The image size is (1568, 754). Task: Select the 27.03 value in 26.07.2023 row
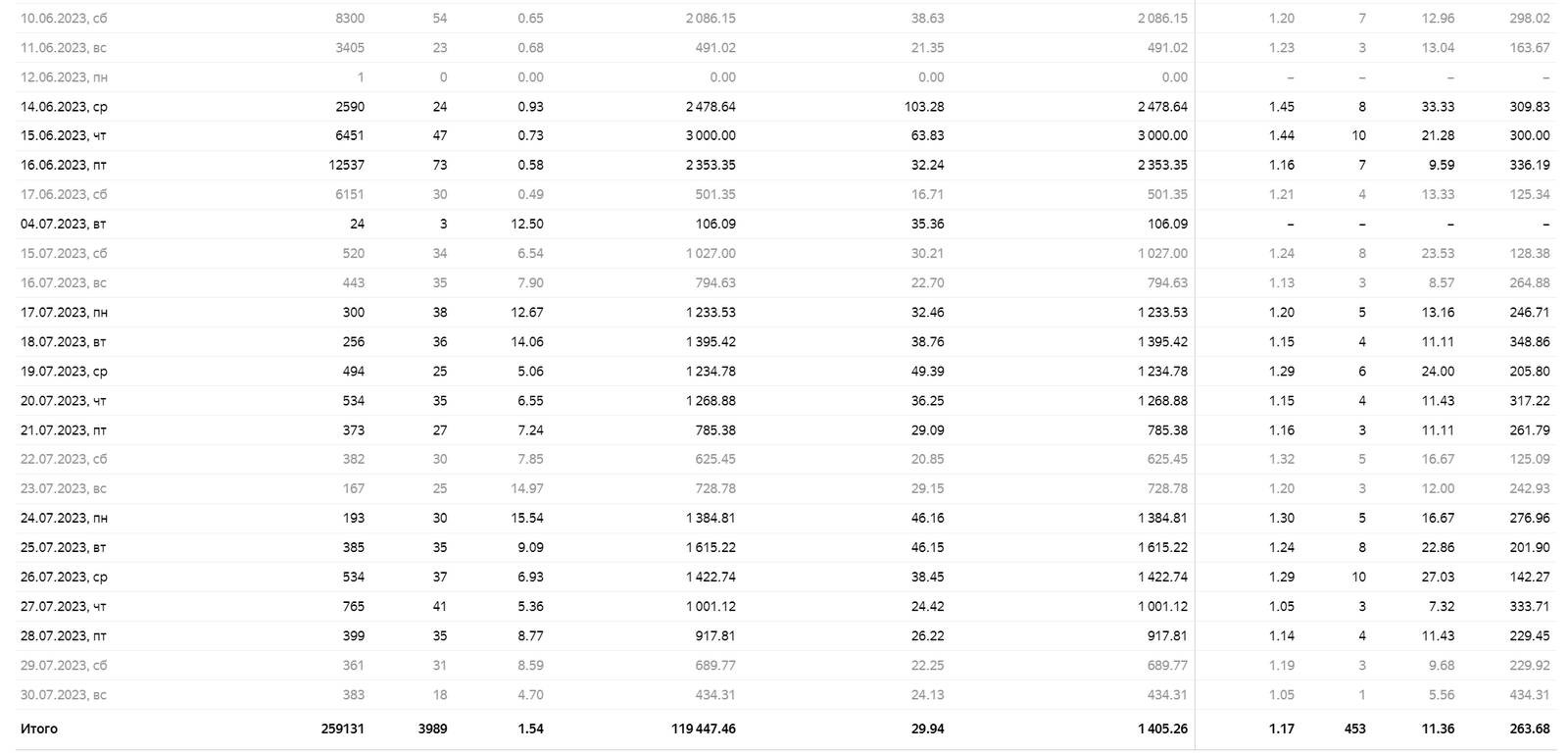tap(1438, 578)
